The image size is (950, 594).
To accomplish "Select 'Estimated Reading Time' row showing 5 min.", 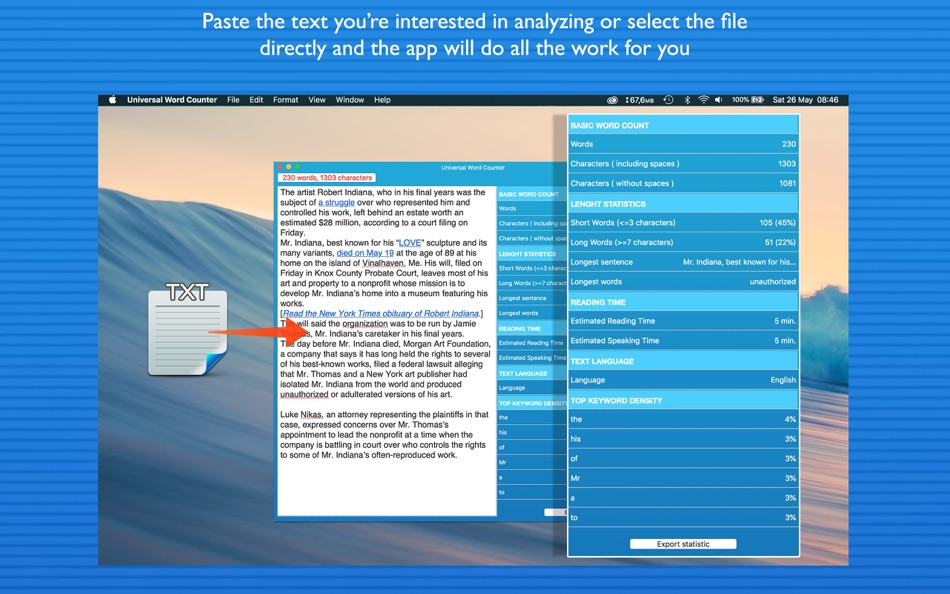I will click(x=683, y=321).
